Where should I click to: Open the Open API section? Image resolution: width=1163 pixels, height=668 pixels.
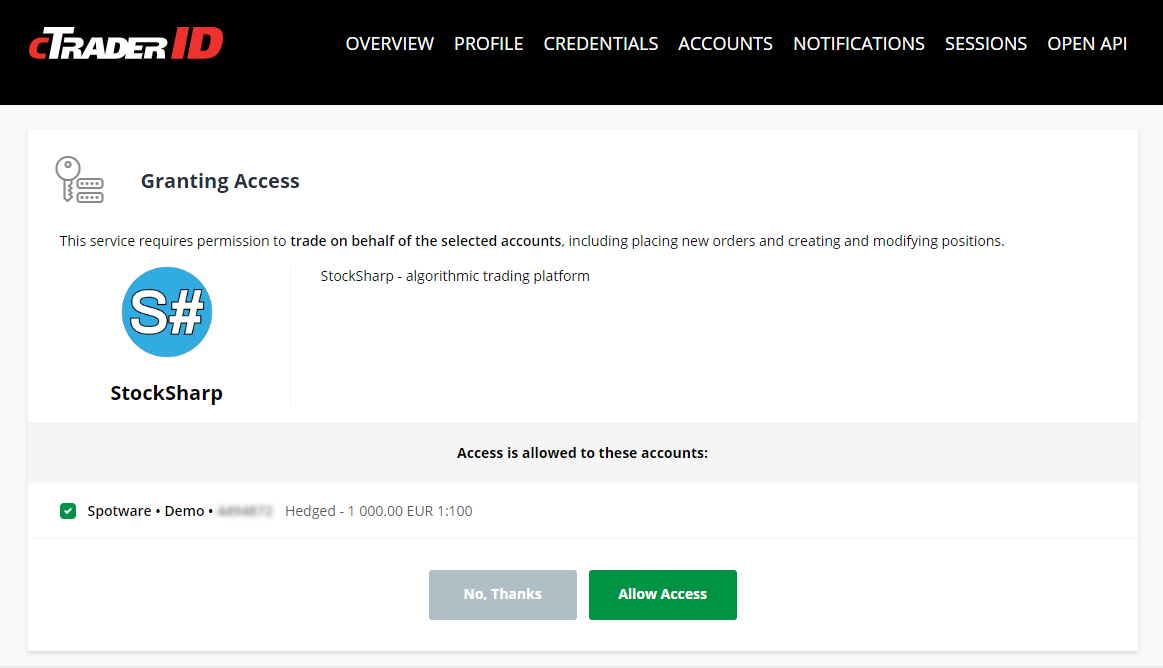(1087, 44)
